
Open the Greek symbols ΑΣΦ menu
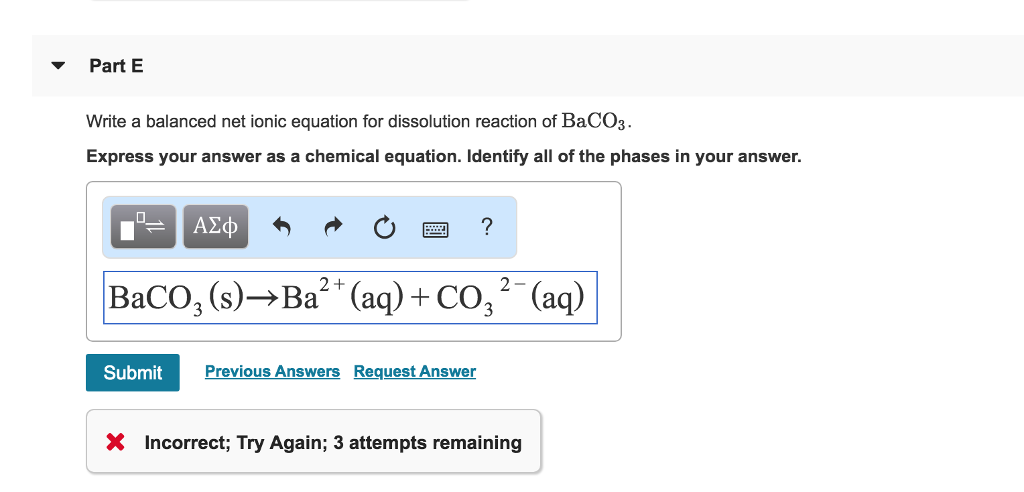click(x=215, y=227)
